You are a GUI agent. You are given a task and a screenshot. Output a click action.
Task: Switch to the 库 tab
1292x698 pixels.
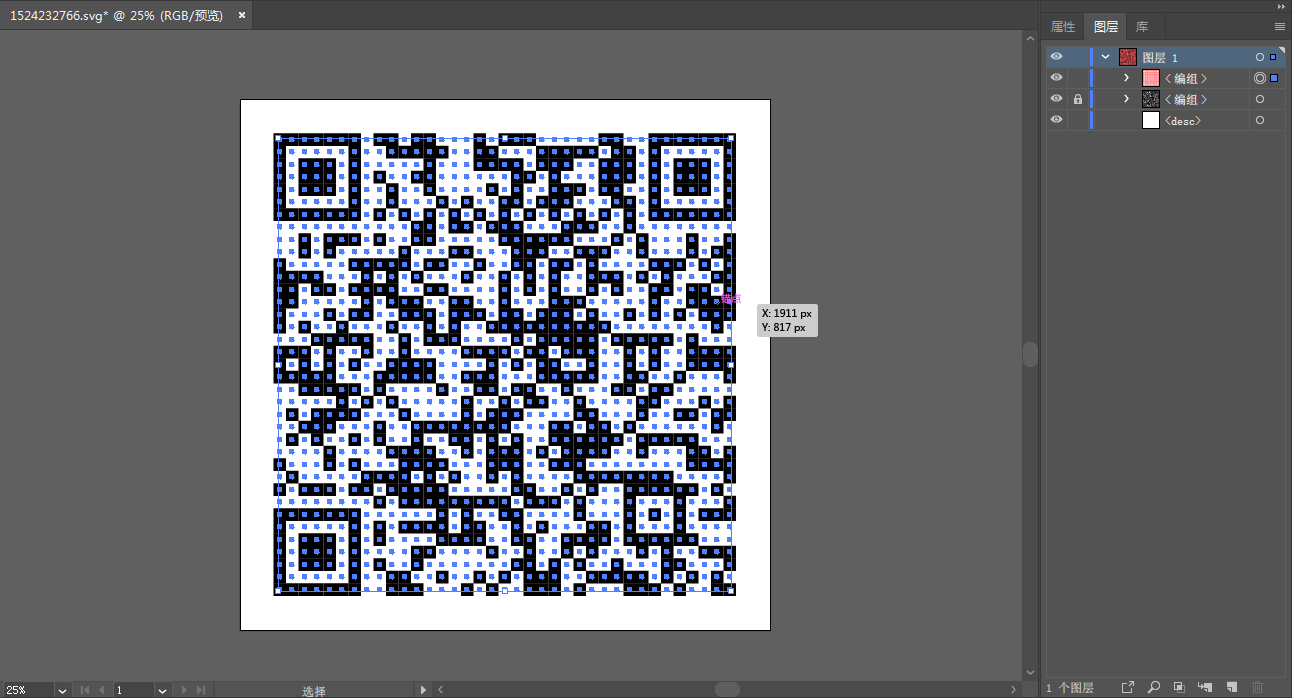pyautogui.click(x=1142, y=27)
